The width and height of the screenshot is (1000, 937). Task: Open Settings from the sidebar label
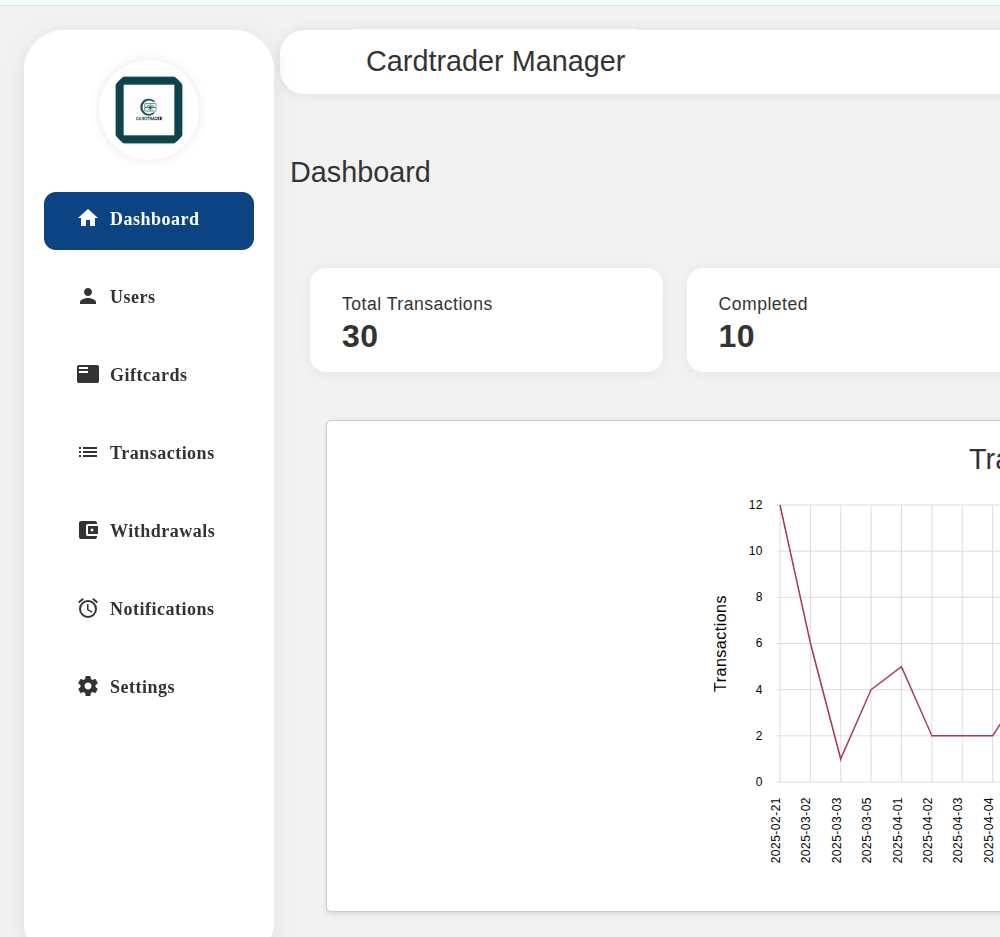coord(142,687)
